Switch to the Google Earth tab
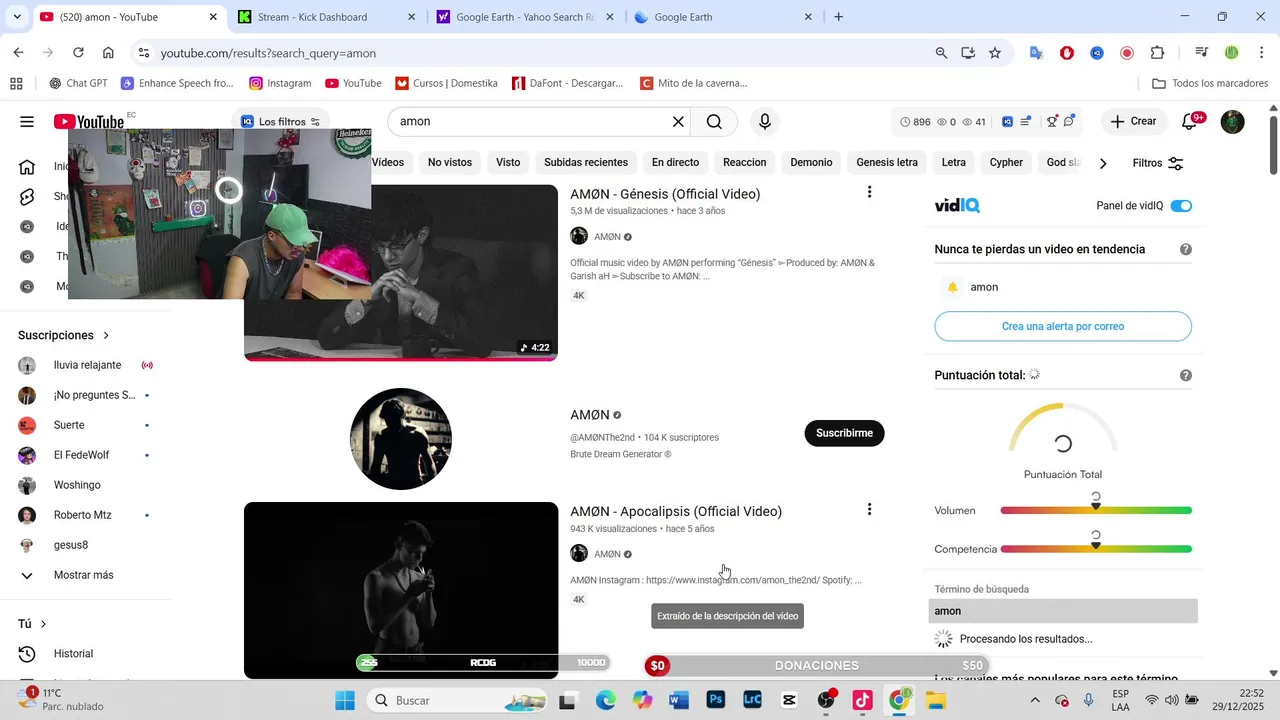Screen dimensions: 1280x720 click(x=722, y=17)
